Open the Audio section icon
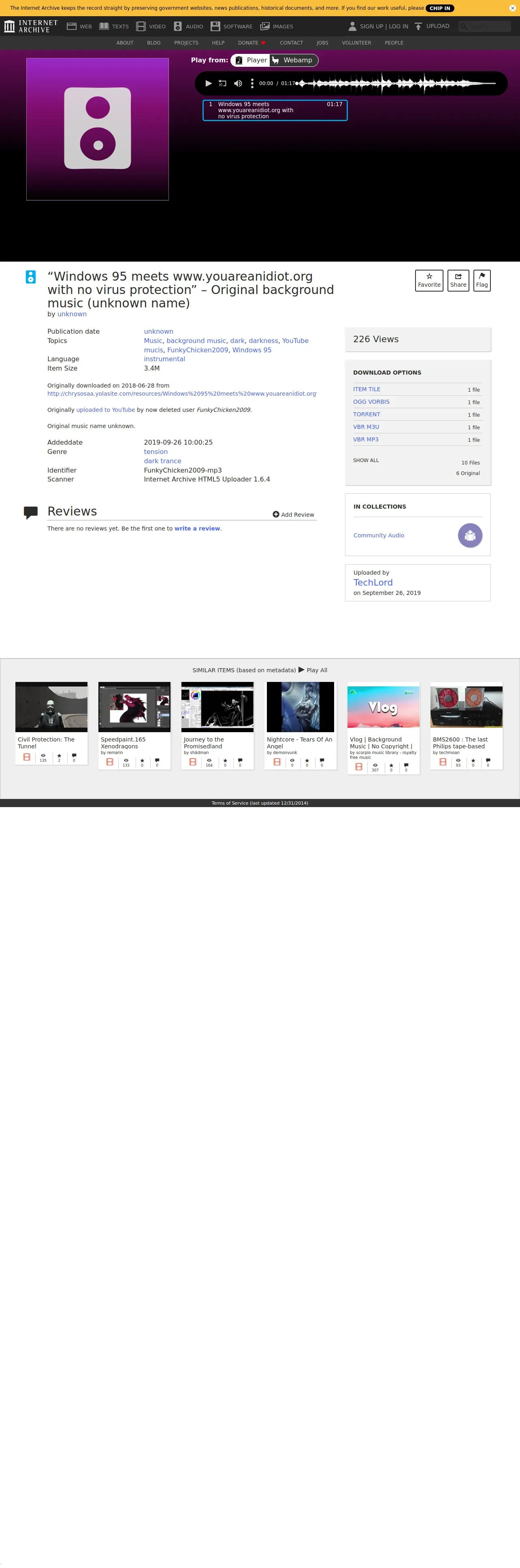 (x=178, y=26)
